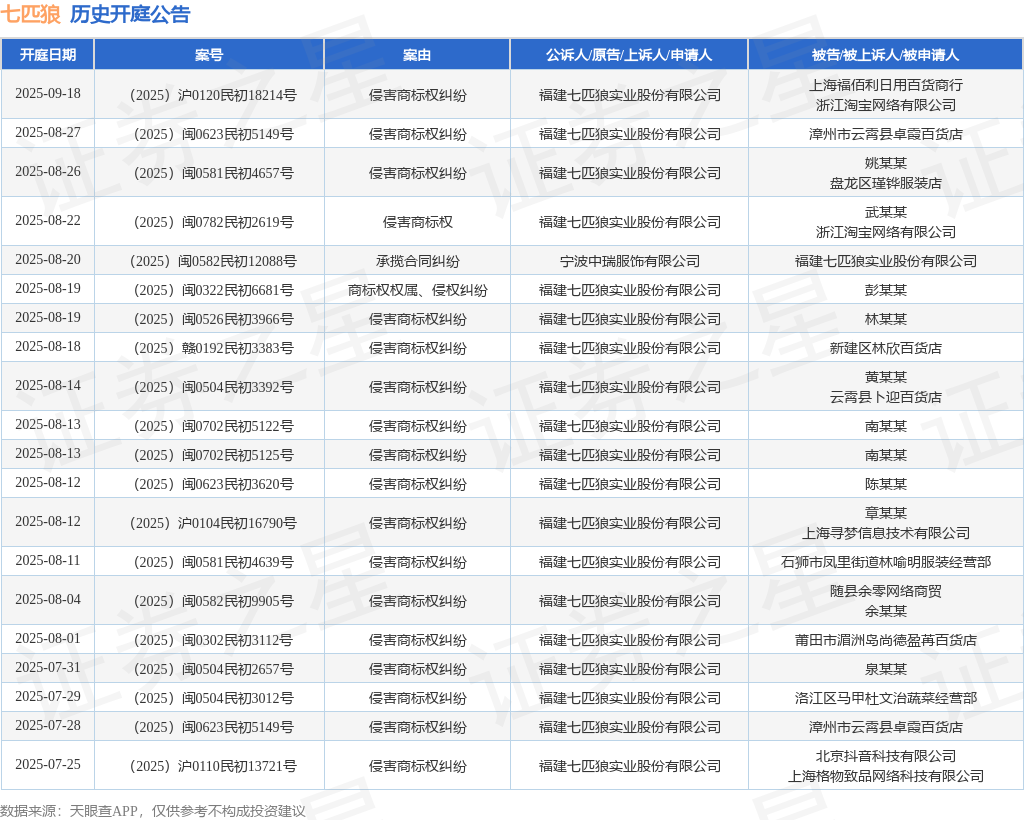
Task: Click defendant 洛江区马甲杜文治蔬菜经营部
Action: tap(886, 699)
